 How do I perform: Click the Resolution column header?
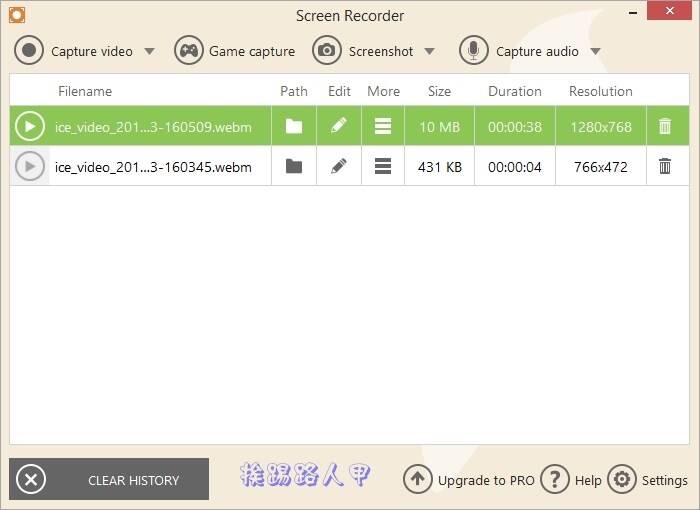pyautogui.click(x=600, y=91)
